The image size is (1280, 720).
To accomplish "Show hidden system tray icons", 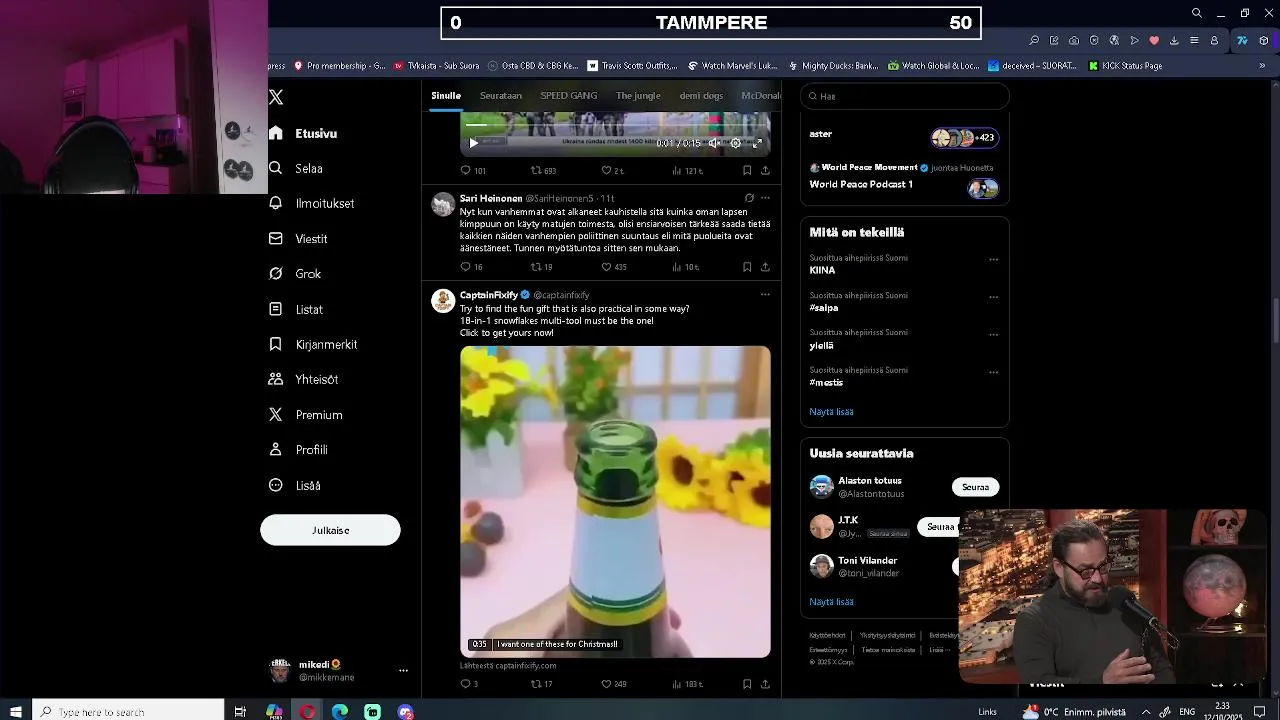I will point(1146,712).
